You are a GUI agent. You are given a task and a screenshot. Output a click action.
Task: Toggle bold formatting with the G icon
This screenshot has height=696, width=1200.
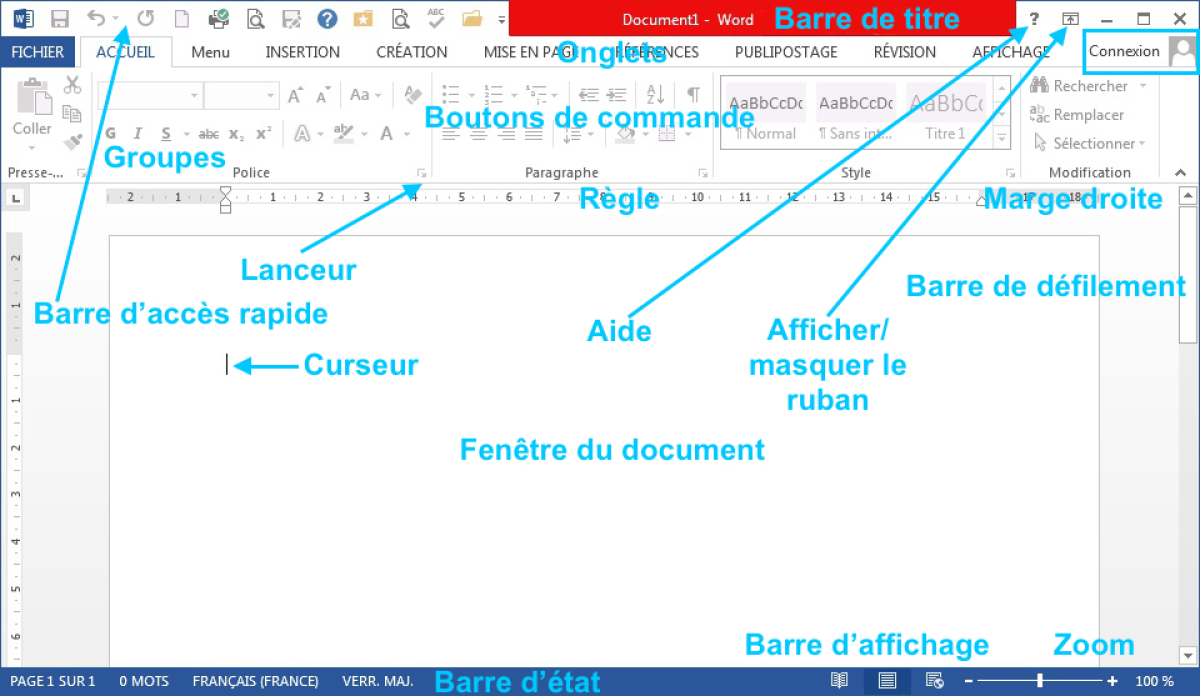[110, 134]
